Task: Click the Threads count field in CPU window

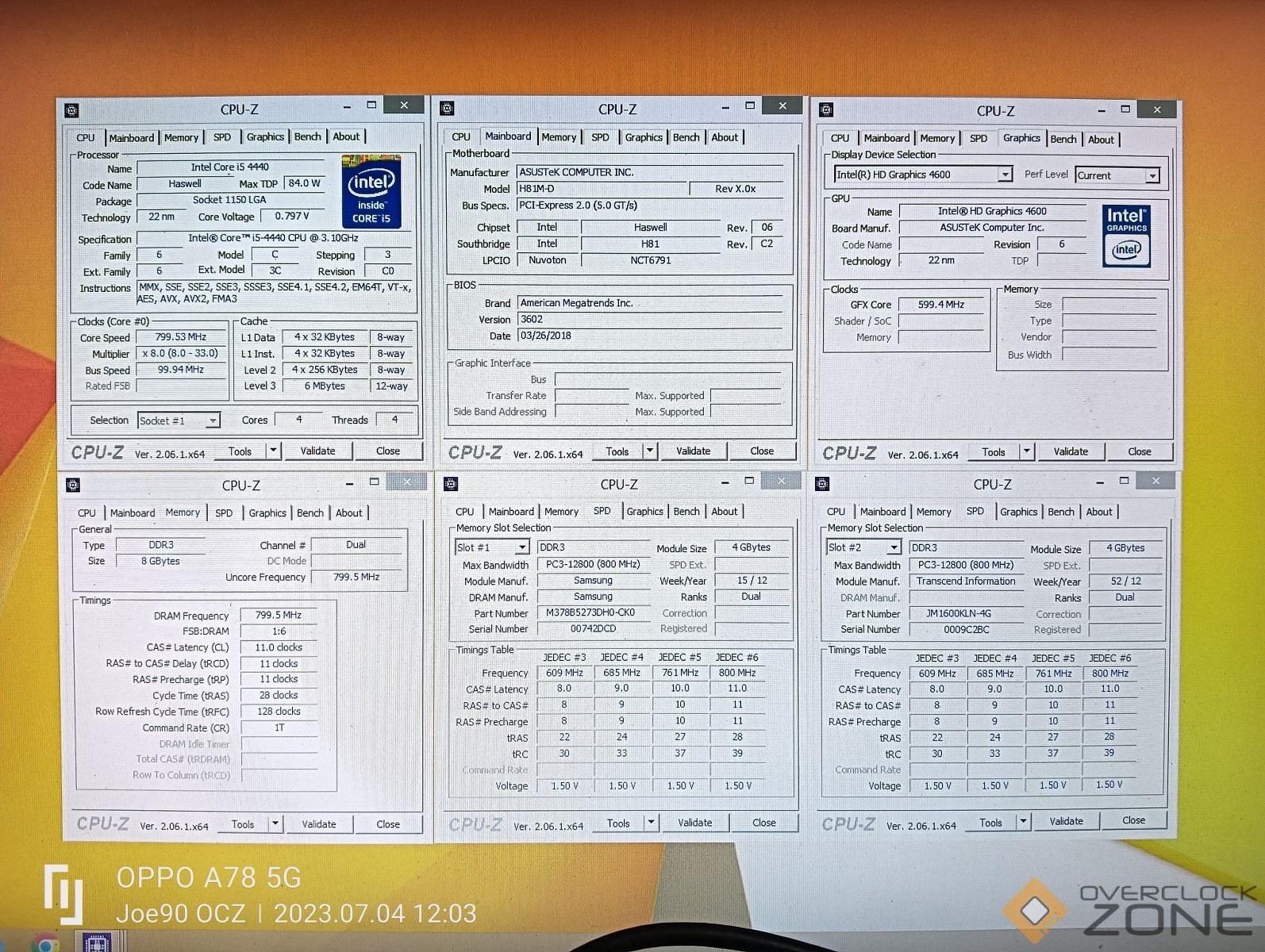Action: [x=394, y=420]
